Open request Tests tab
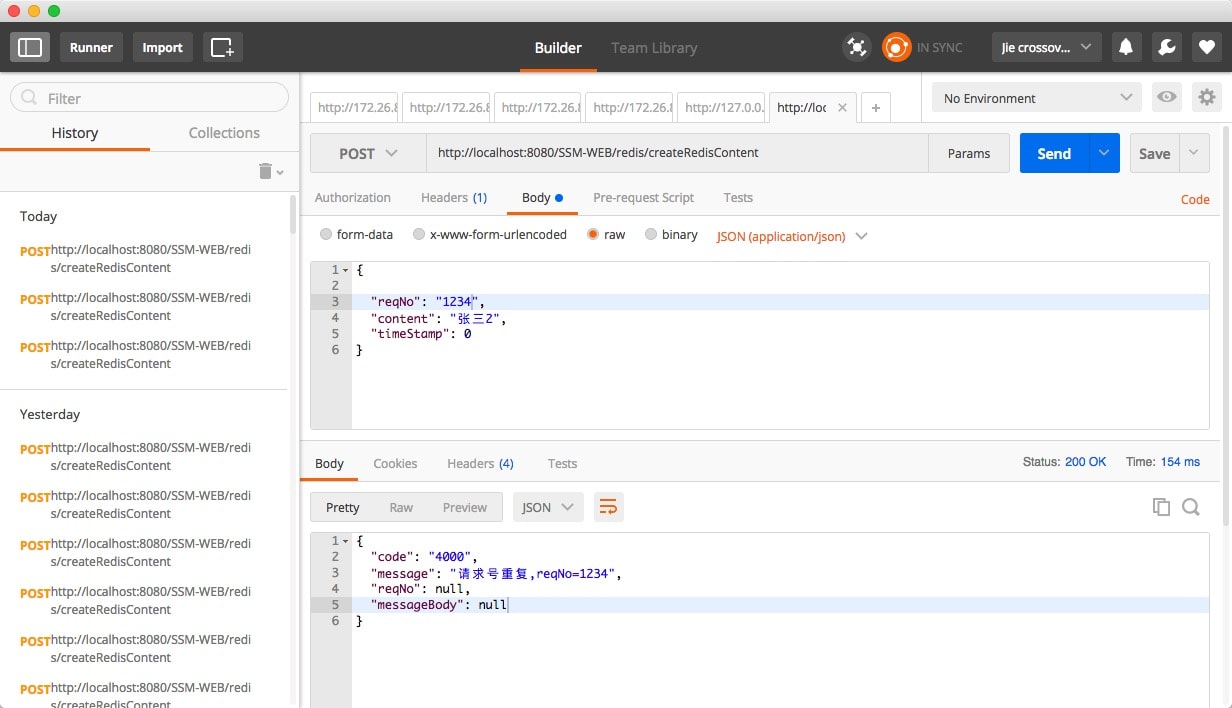 pyautogui.click(x=738, y=198)
